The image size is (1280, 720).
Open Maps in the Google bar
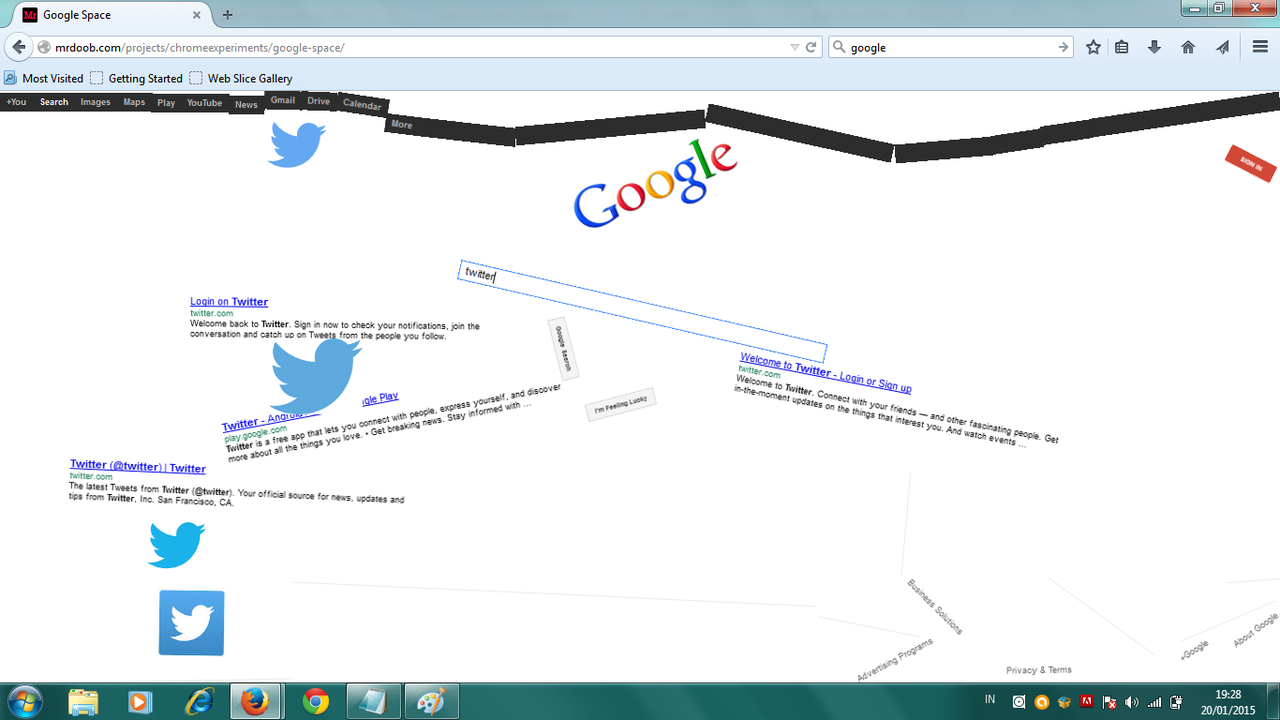tap(134, 102)
